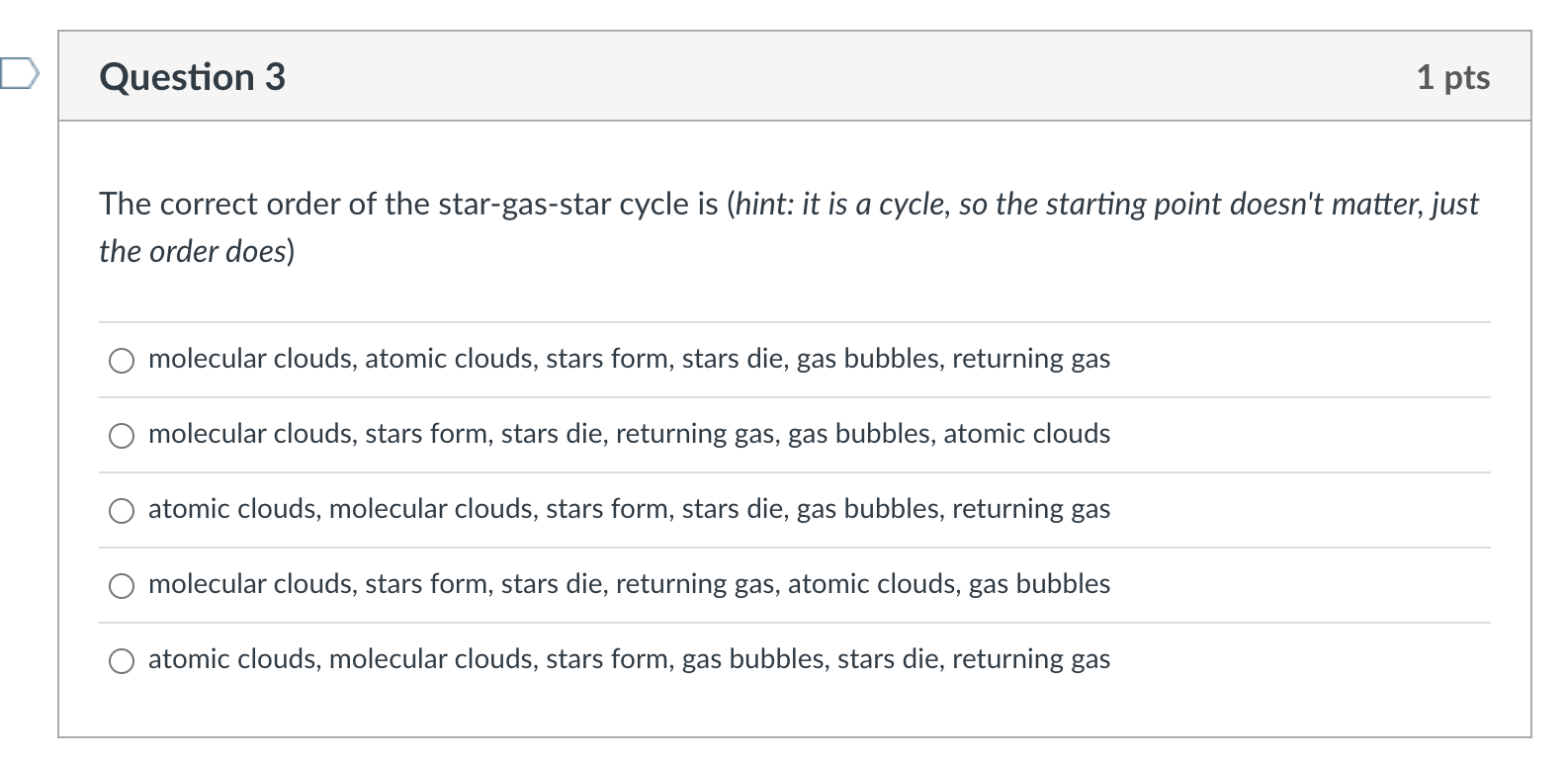
Task: Click the question prompt text about star-gas-star cycle
Action: (395, 204)
